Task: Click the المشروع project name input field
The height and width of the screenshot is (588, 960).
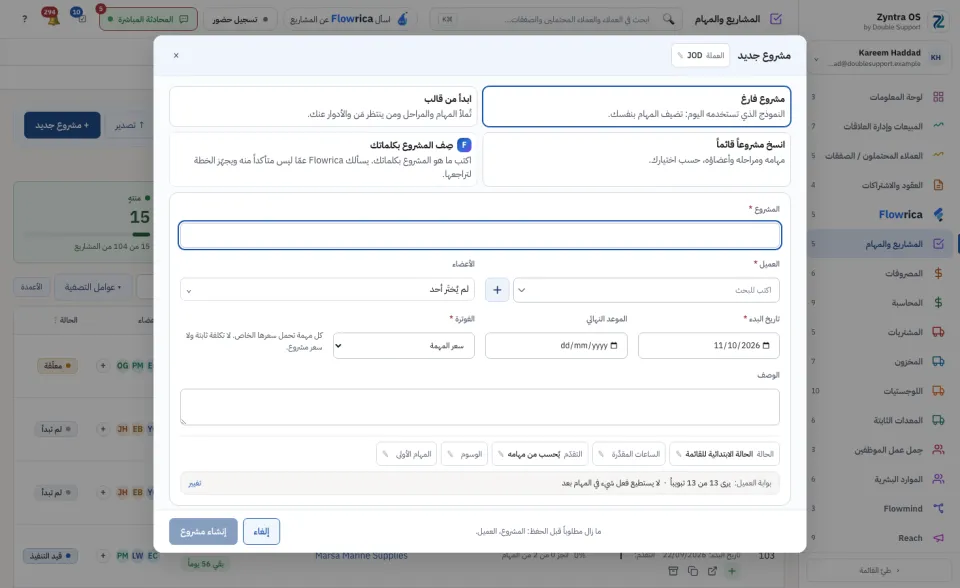Action: click(x=480, y=235)
